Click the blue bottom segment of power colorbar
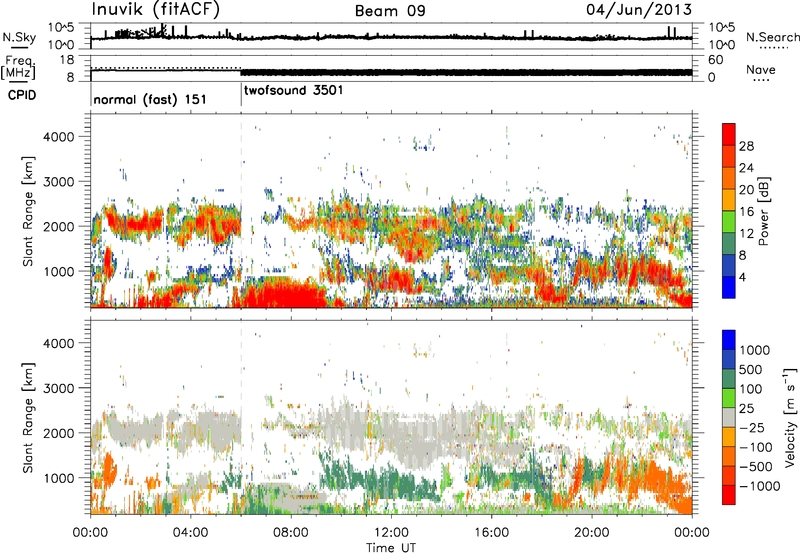Screen dimensions: 800x554 pos(729,287)
